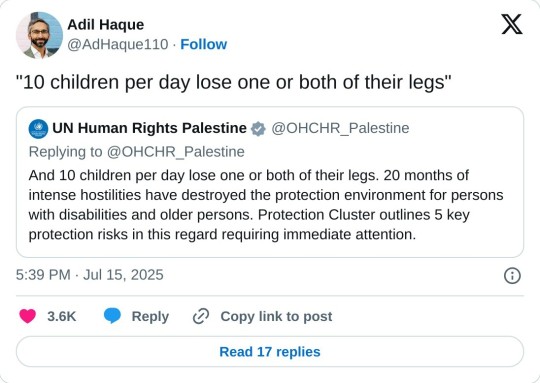Click the X logo icon

[x=512, y=24]
